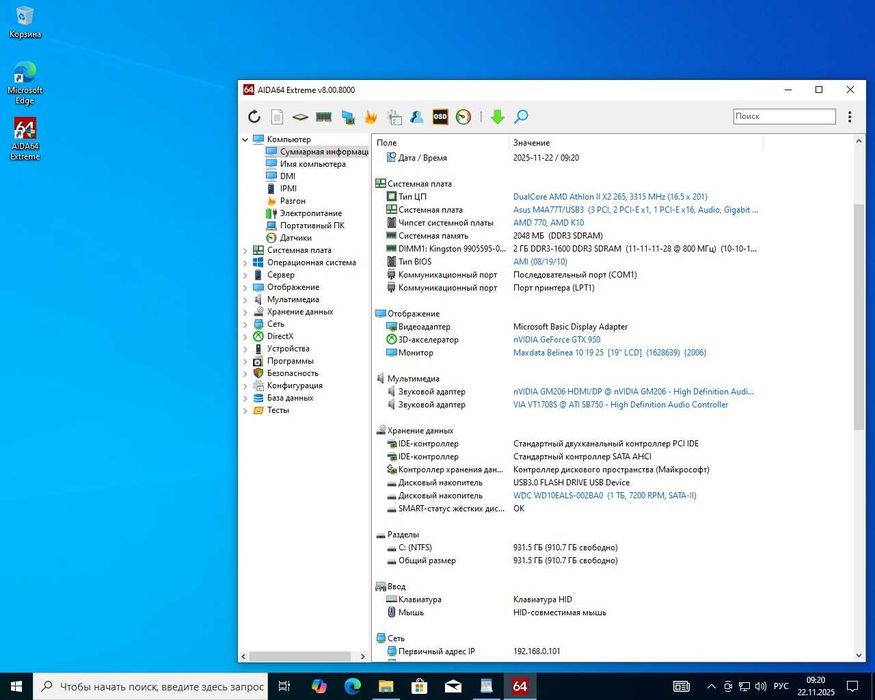875x700 pixels.
Task: Select Имя компьютера tree item
Action: pos(306,164)
